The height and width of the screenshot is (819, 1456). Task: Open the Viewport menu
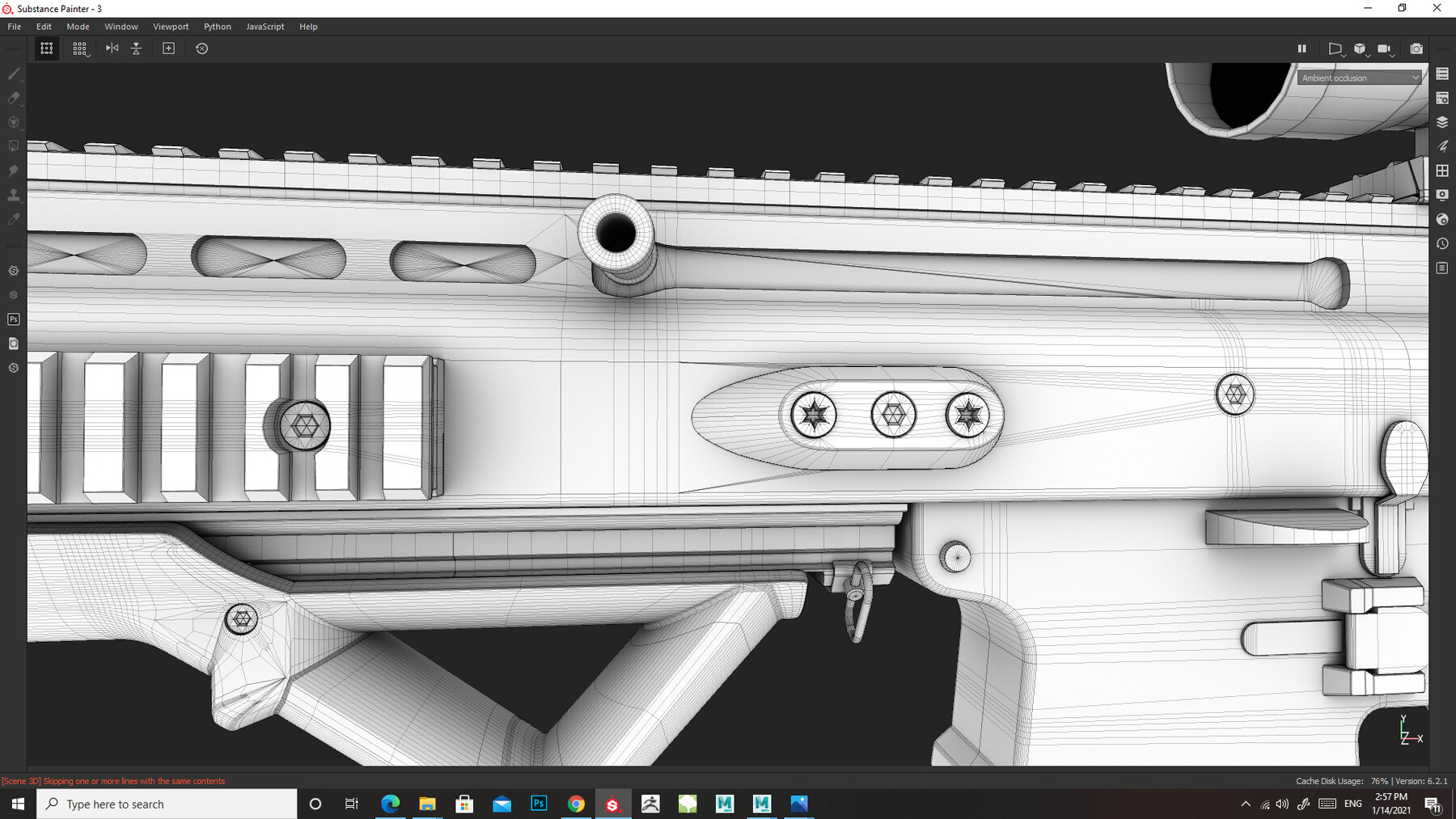[x=171, y=26]
